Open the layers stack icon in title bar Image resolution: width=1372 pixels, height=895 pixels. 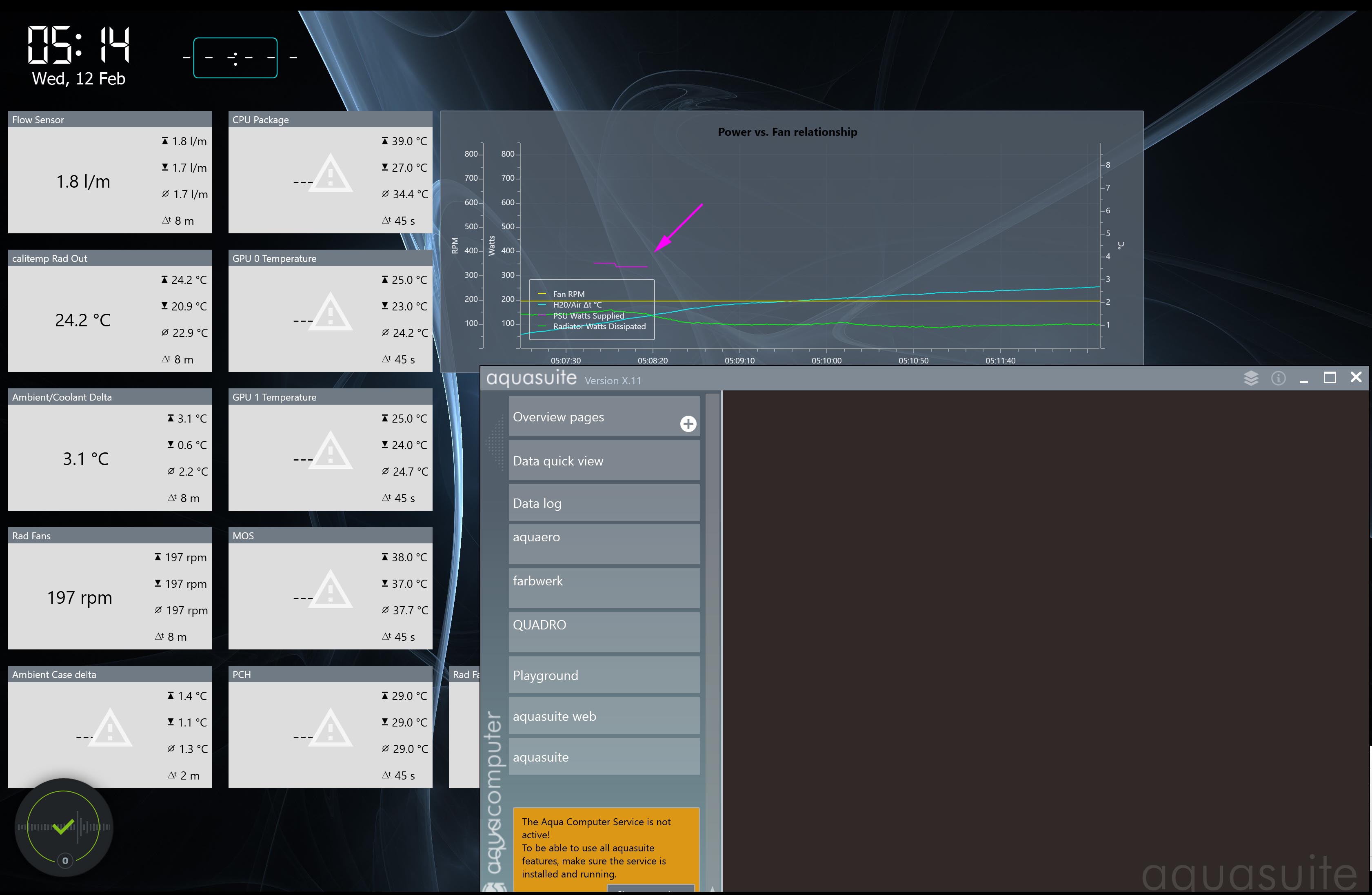point(1250,378)
